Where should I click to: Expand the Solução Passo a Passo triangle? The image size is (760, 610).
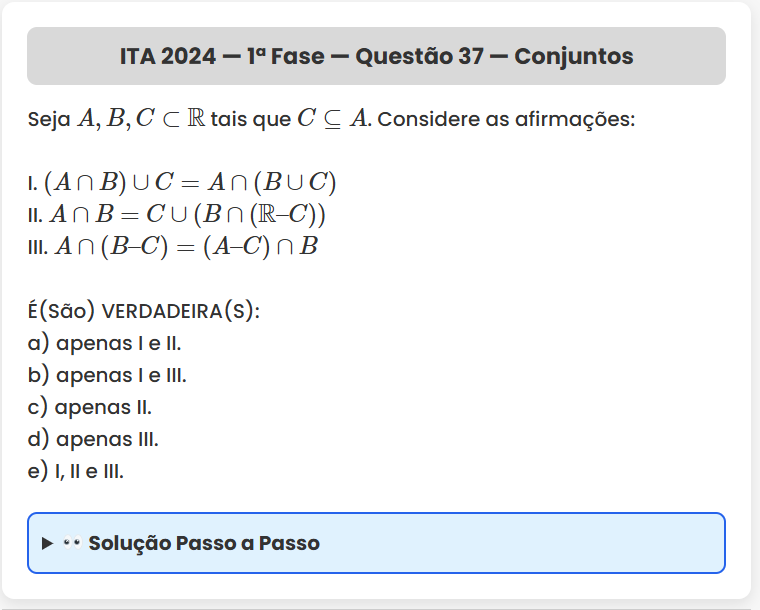coord(47,543)
